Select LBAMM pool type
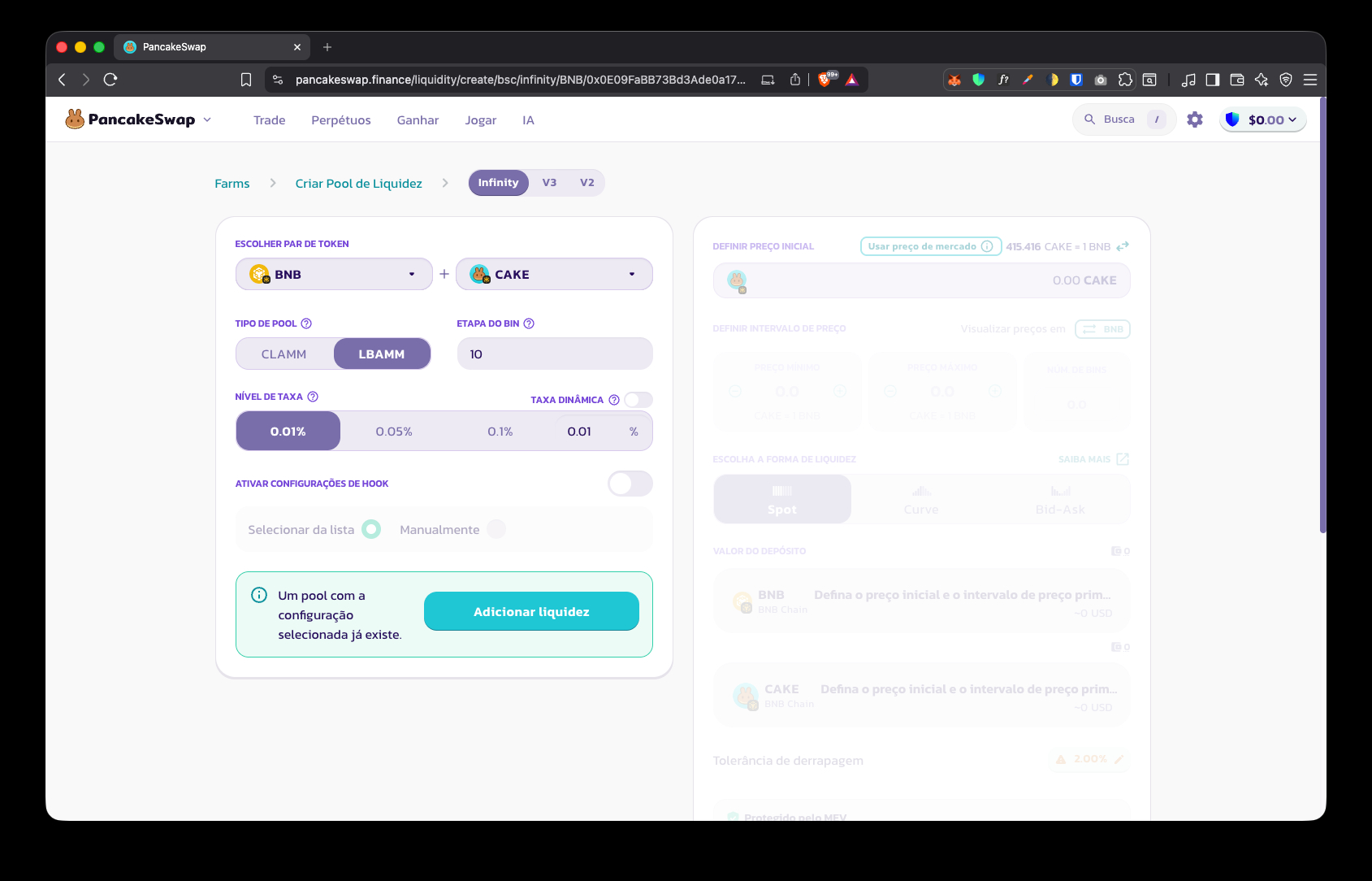This screenshot has height=881, width=1372. click(382, 354)
